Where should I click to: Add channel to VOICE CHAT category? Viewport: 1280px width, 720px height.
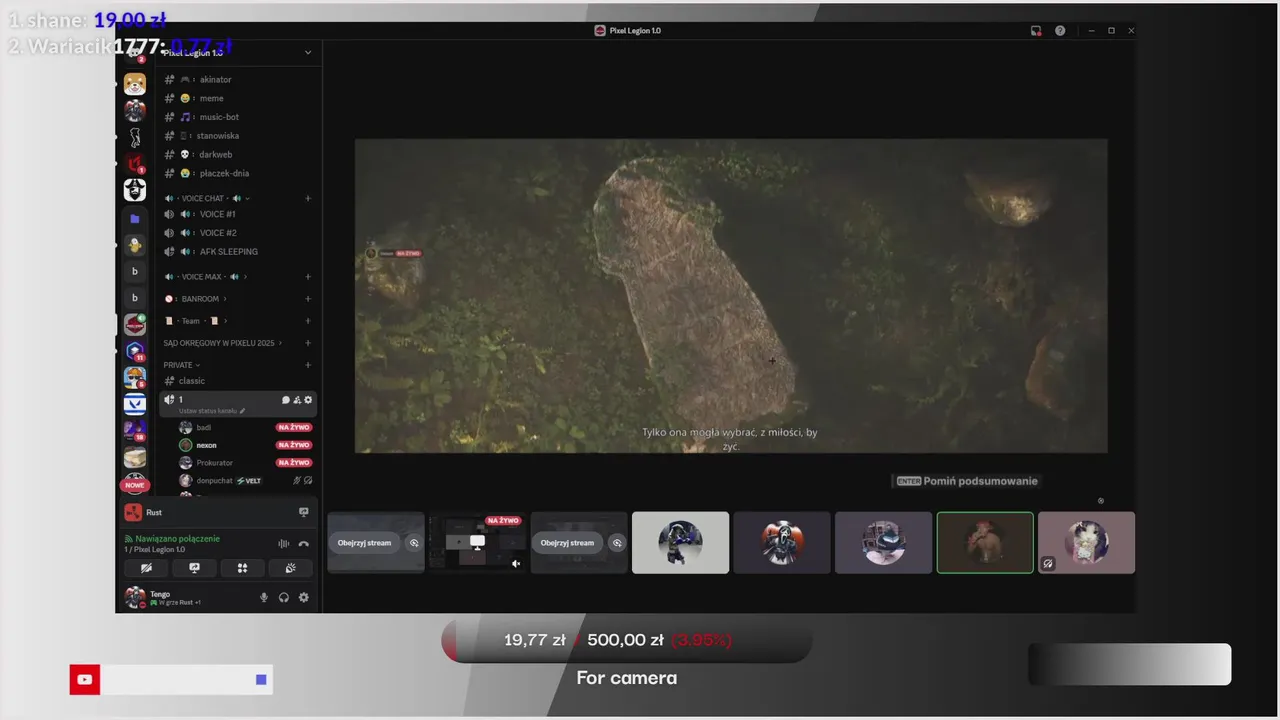(308, 198)
